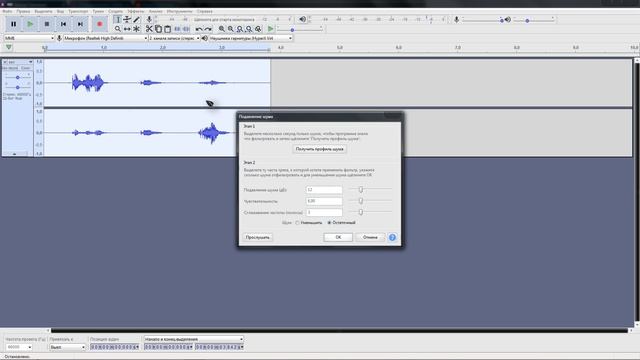Open the Вид menu
640x360 pixels.
[60, 11]
